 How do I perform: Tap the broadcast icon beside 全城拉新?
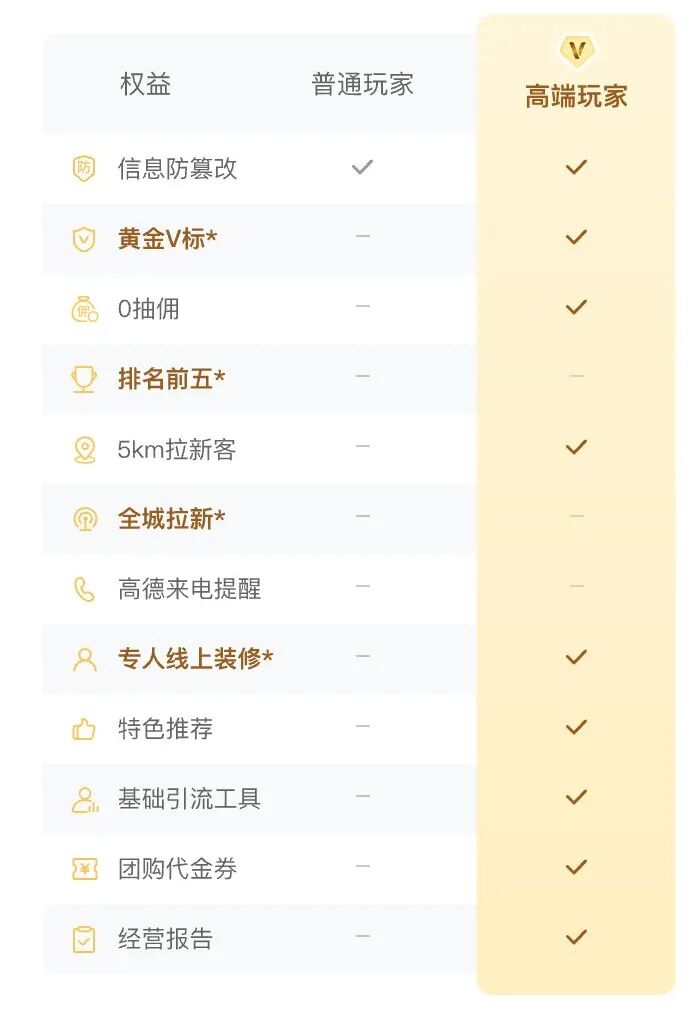(x=84, y=519)
